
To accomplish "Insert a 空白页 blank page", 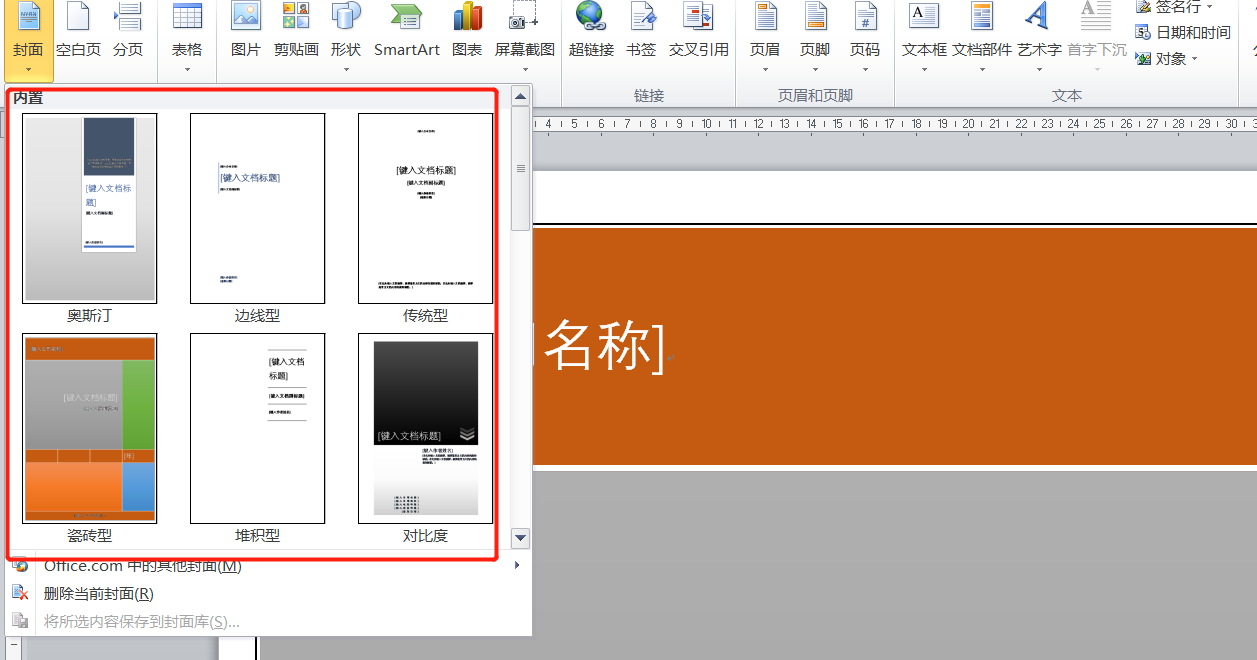I will click(78, 30).
